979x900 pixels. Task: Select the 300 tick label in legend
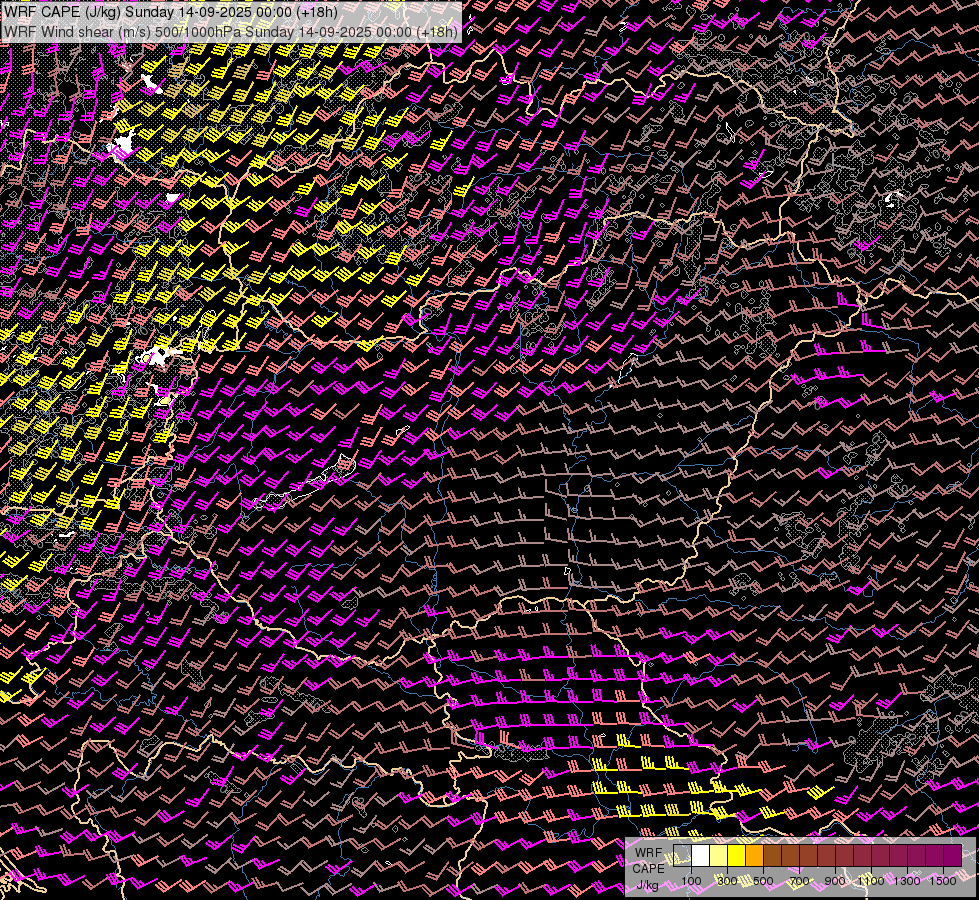coord(727,881)
